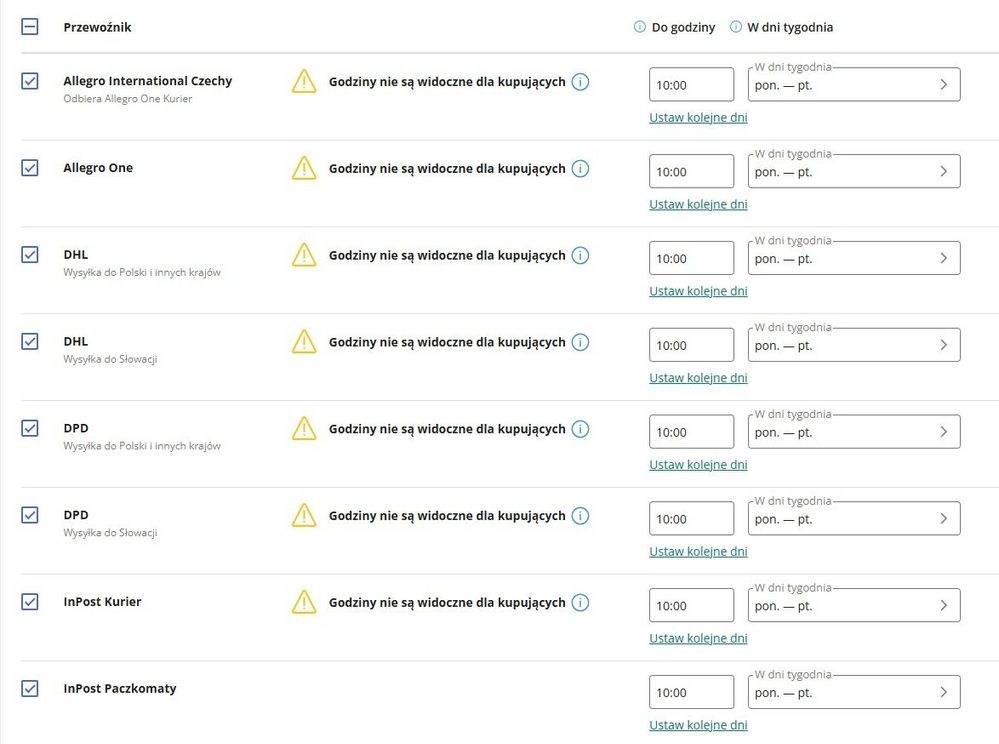Toggle checkbox for DPD Polska and other countries
The width and height of the screenshot is (999, 744).
click(30, 428)
